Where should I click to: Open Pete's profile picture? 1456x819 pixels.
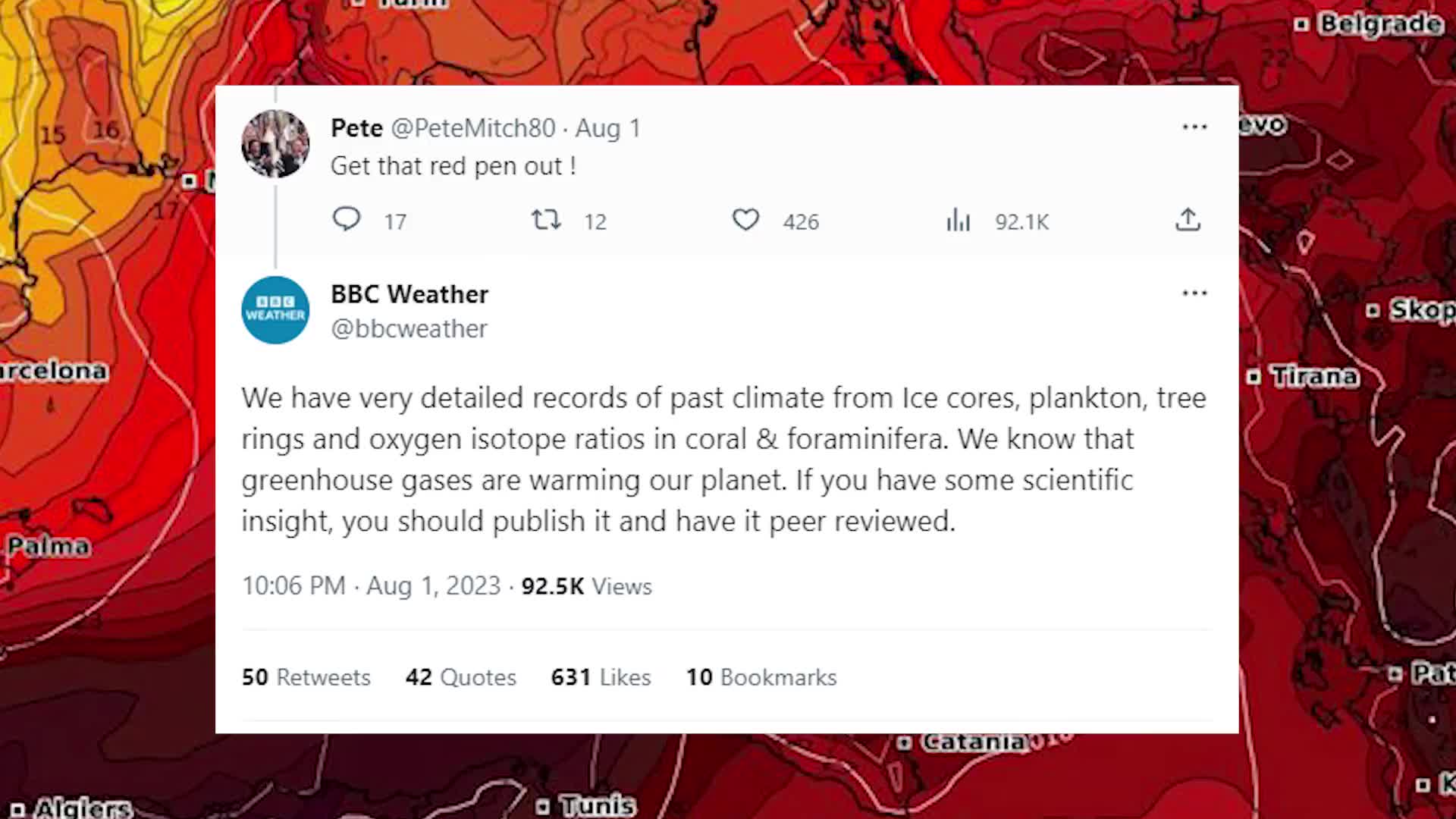pos(275,143)
